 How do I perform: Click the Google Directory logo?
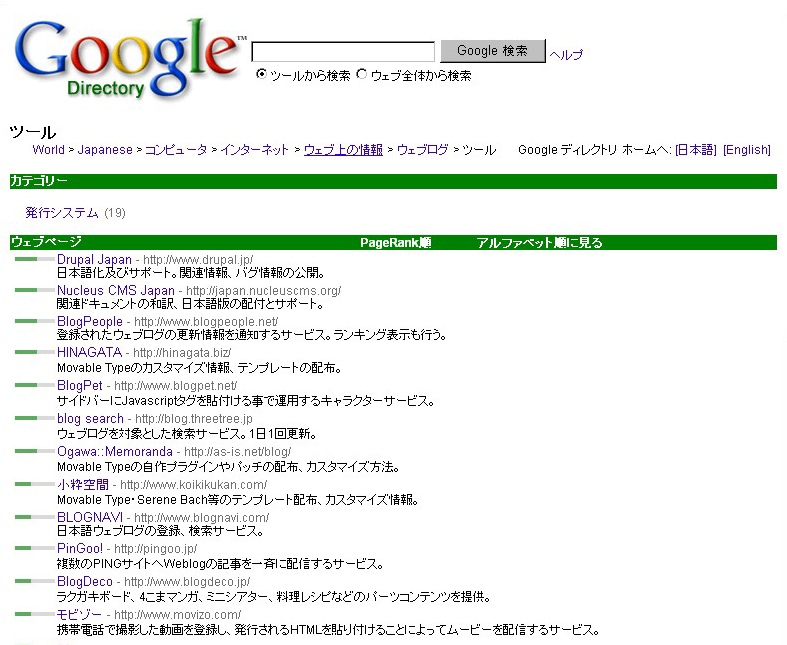tap(129, 59)
